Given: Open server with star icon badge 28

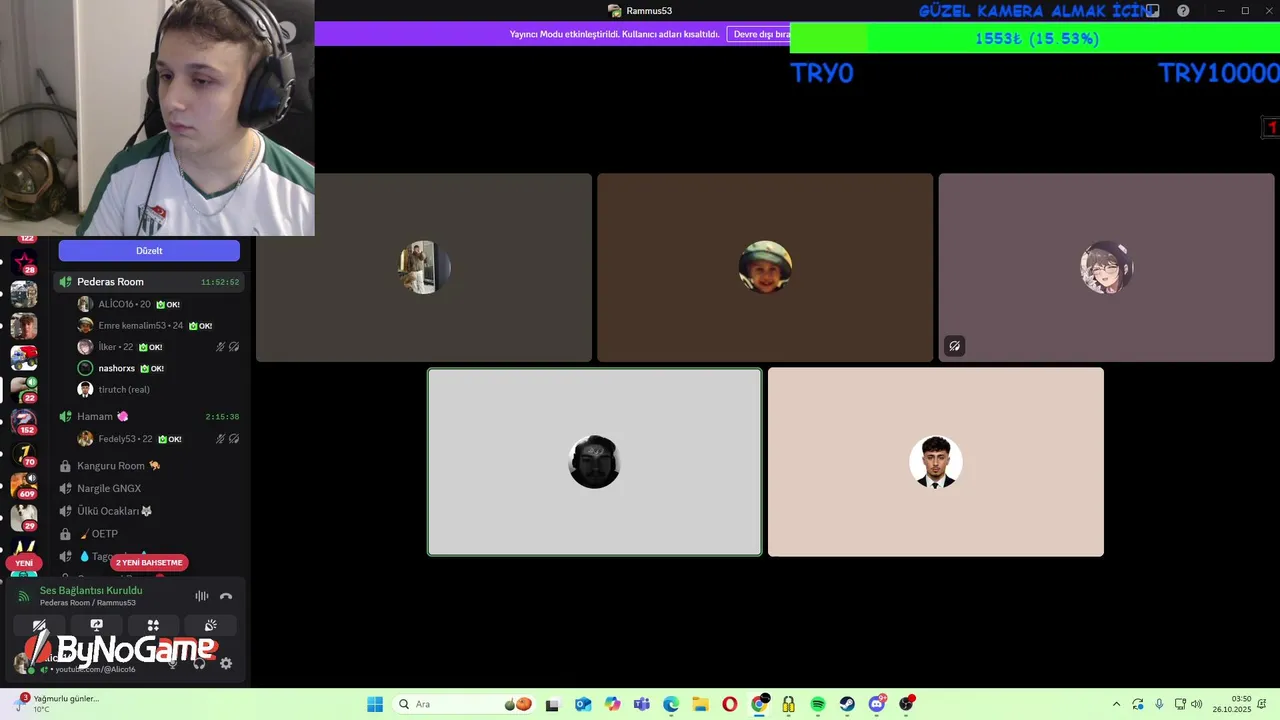Looking at the screenshot, I should [x=23, y=263].
